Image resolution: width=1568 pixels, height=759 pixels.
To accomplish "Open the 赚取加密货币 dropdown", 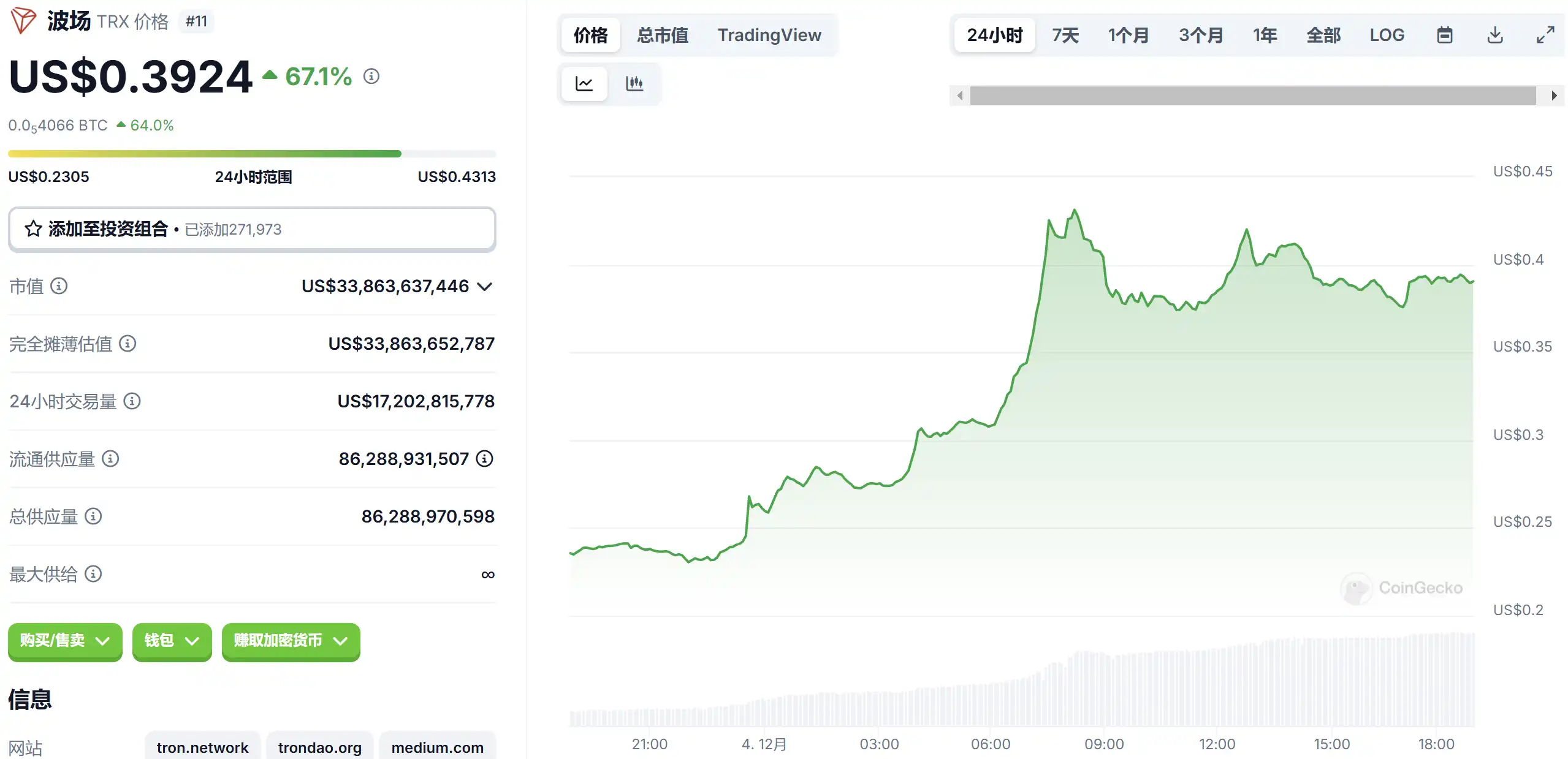I will (291, 641).
